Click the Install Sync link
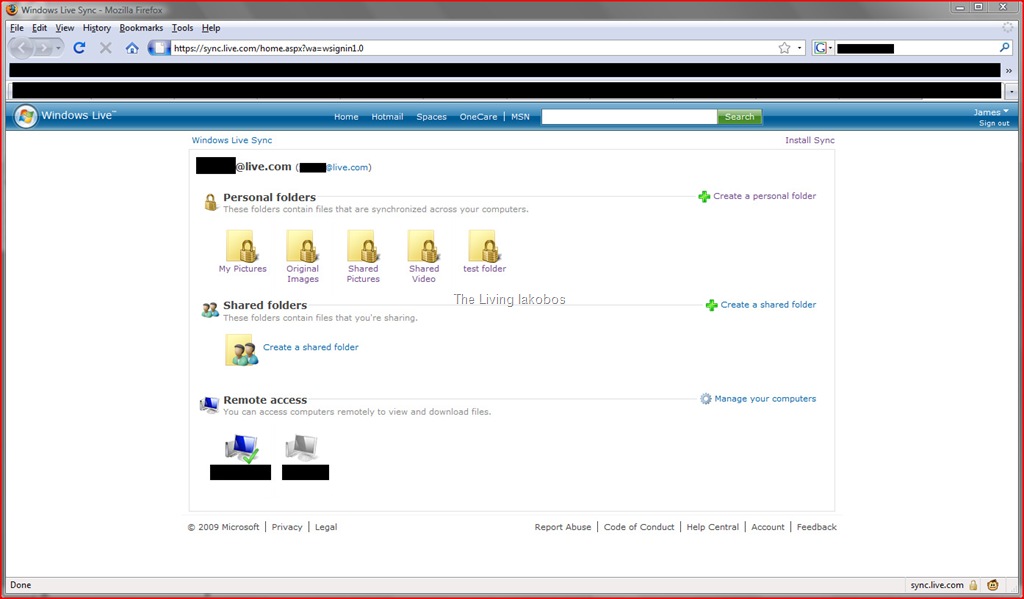This screenshot has width=1024, height=599. click(810, 140)
